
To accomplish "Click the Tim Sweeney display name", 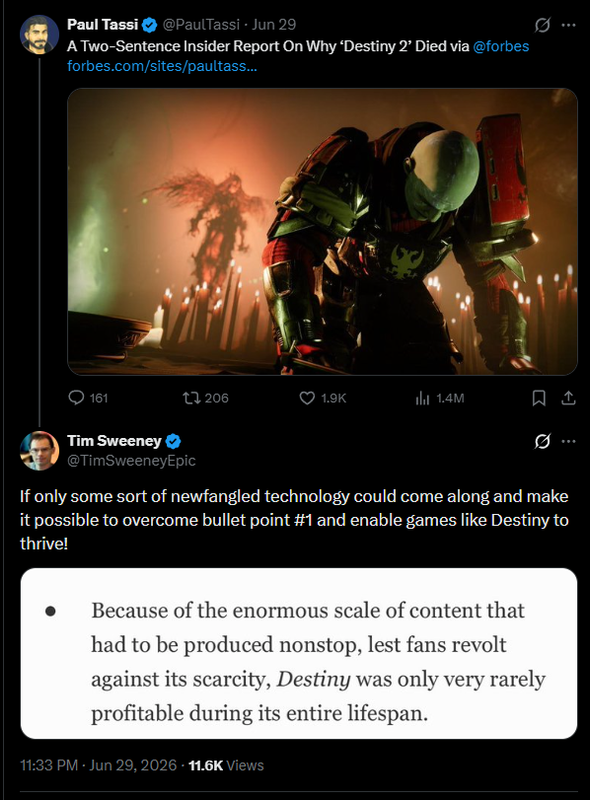I will coord(114,440).
